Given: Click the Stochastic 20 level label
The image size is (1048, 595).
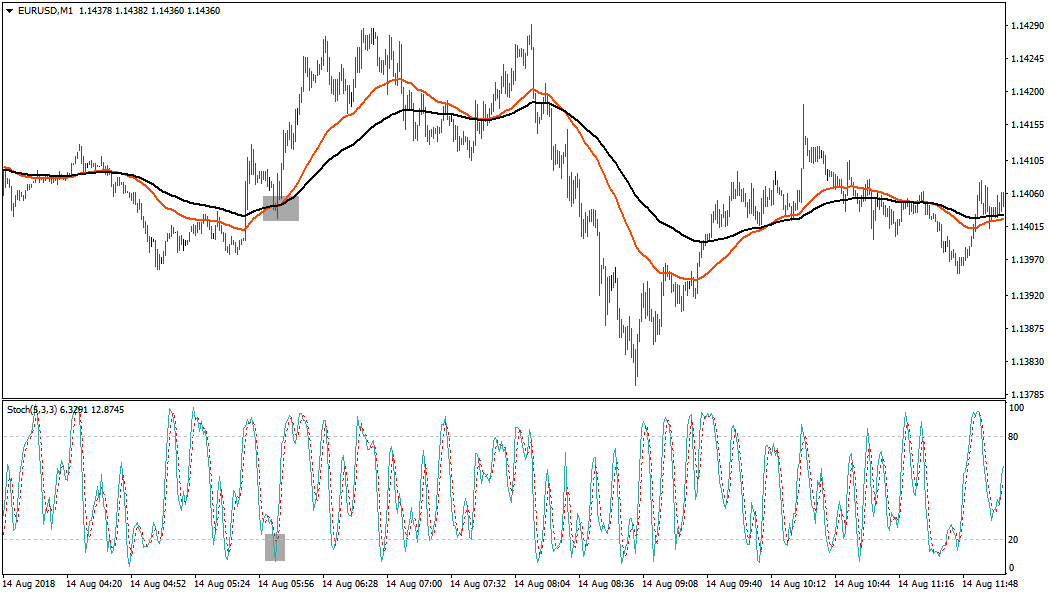Looking at the screenshot, I should [1013, 540].
